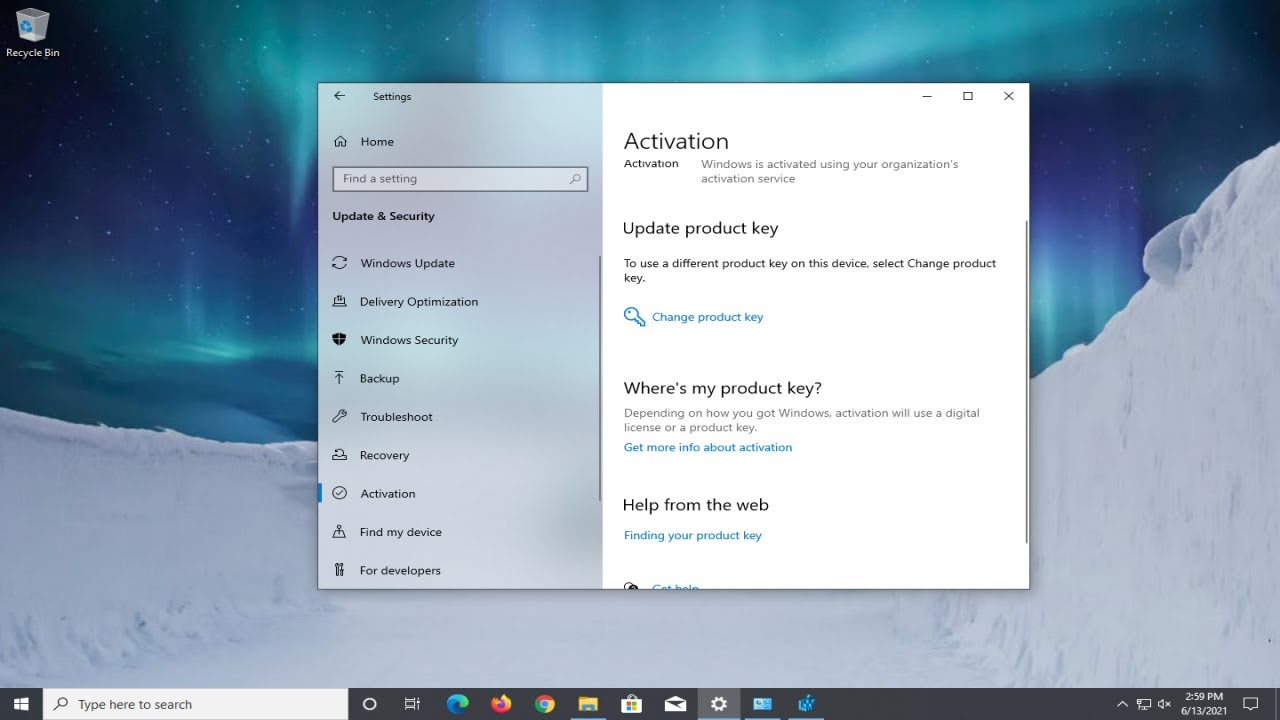Open the Recycle Bin desktop icon
Image resolution: width=1280 pixels, height=720 pixels.
(x=33, y=33)
